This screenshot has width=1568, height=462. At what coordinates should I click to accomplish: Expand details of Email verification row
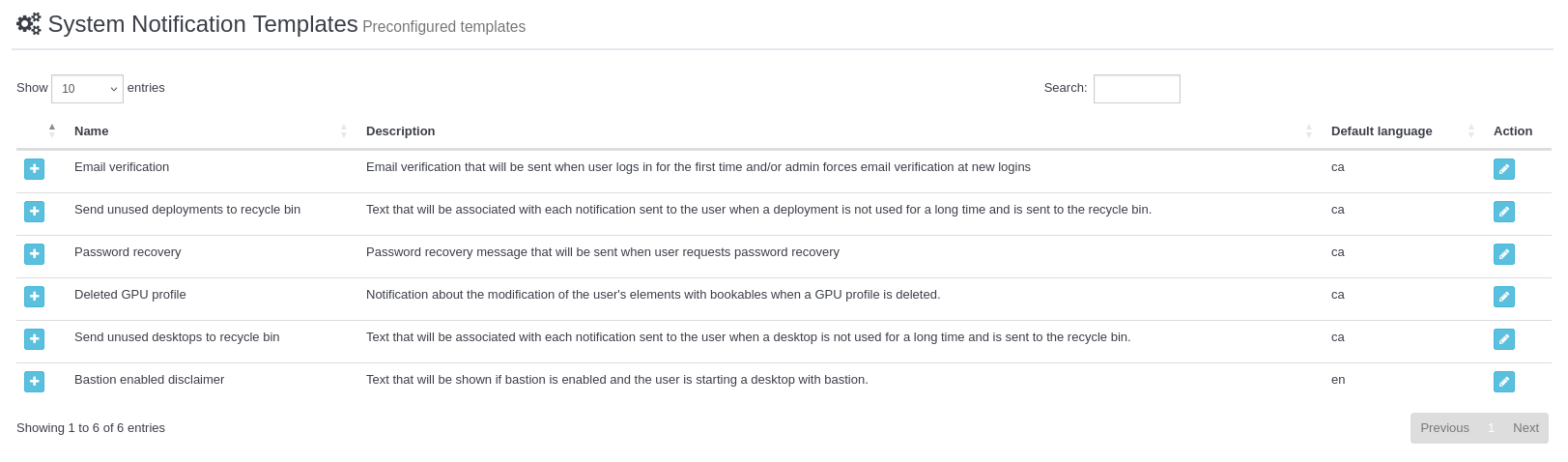(34, 169)
